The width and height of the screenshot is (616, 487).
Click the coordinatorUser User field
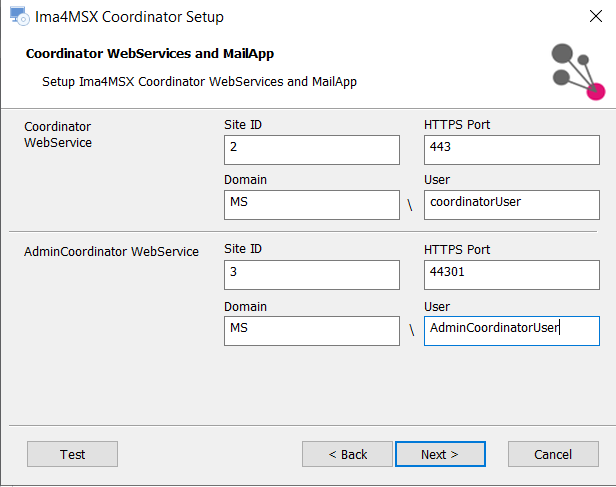[512, 205]
